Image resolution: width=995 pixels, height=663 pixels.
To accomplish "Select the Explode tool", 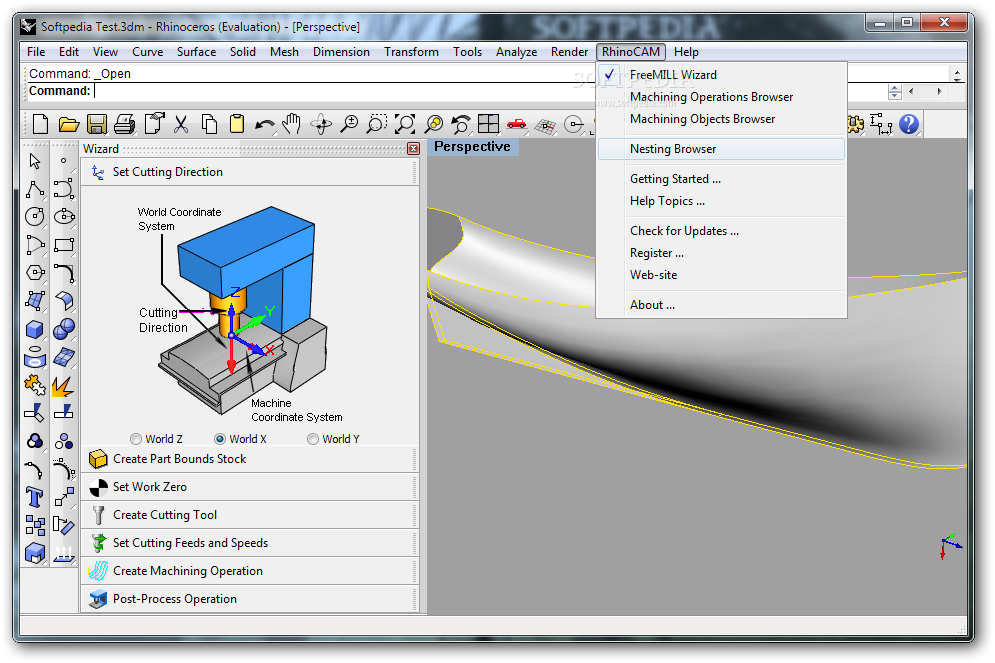I will click(64, 386).
